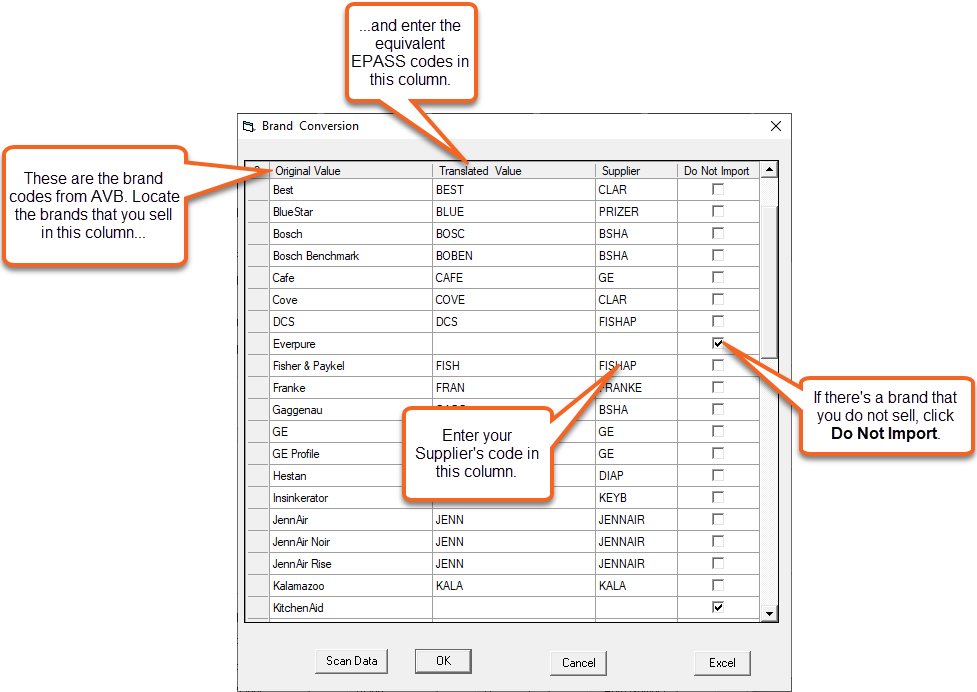Select the 'Gaggenau' original value cell
Screen dimensions: 977x692
pos(351,410)
